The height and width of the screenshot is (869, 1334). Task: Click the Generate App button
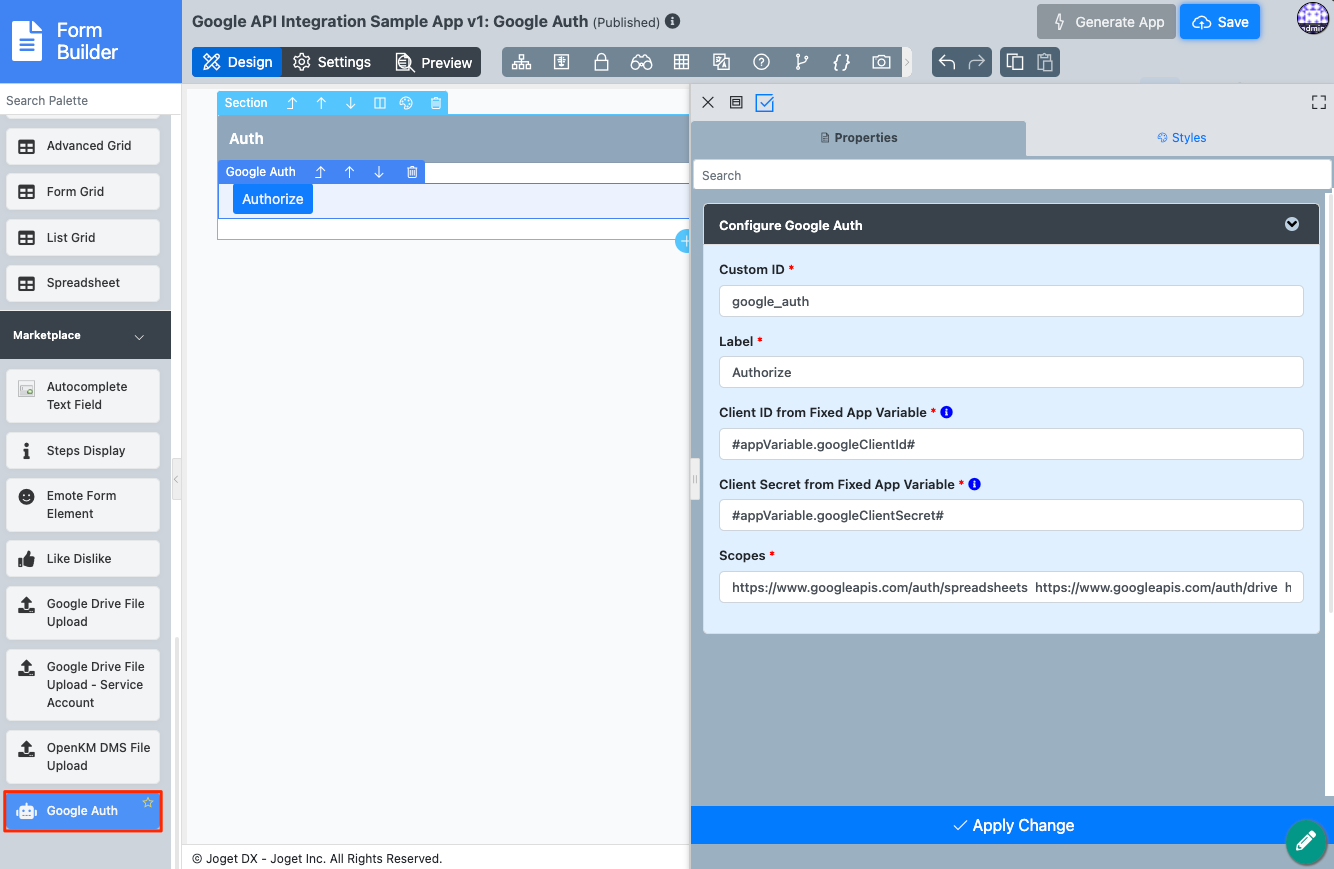[x=1107, y=22]
